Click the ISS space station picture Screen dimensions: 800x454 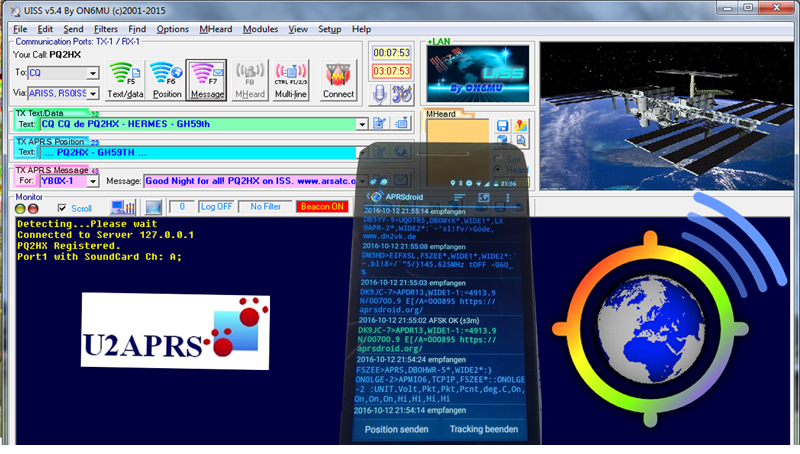point(667,116)
